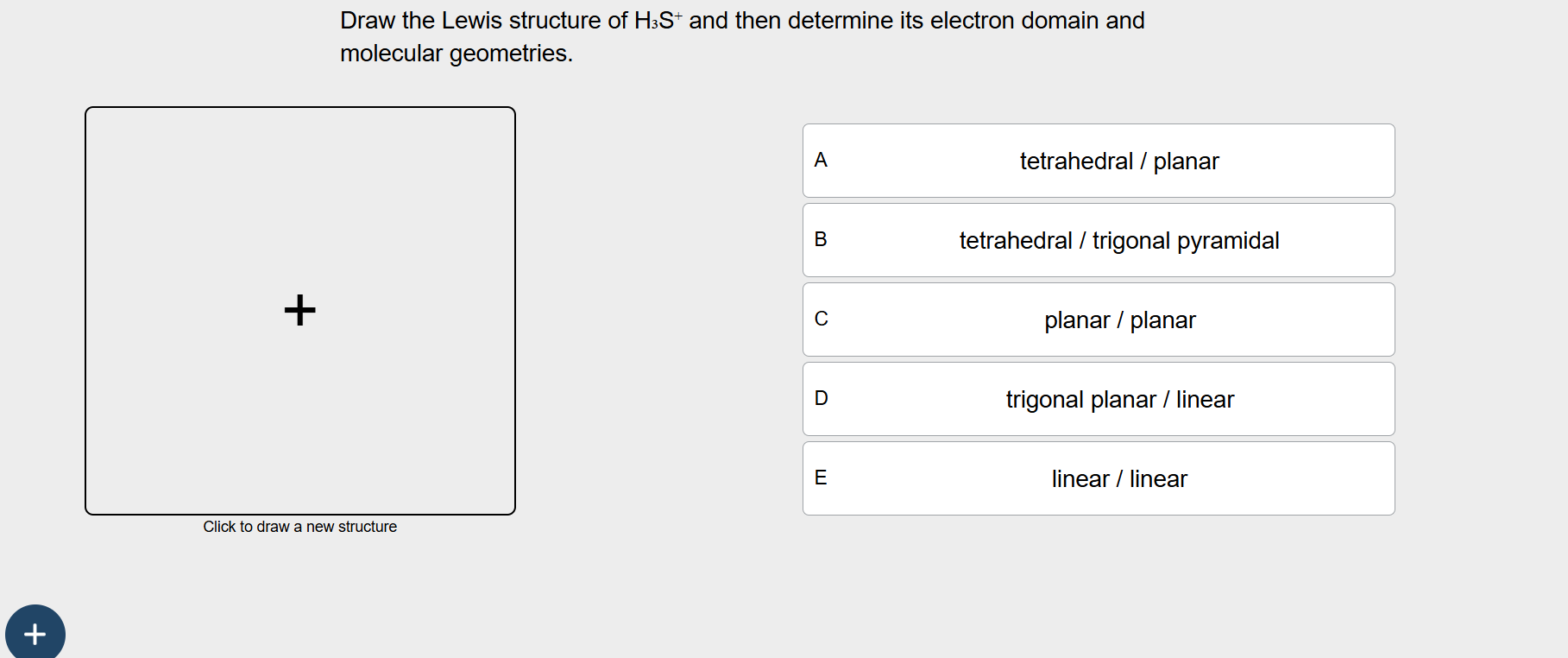Select the letter B on the second answer card
Screen dimensions: 1568x658
click(821, 239)
